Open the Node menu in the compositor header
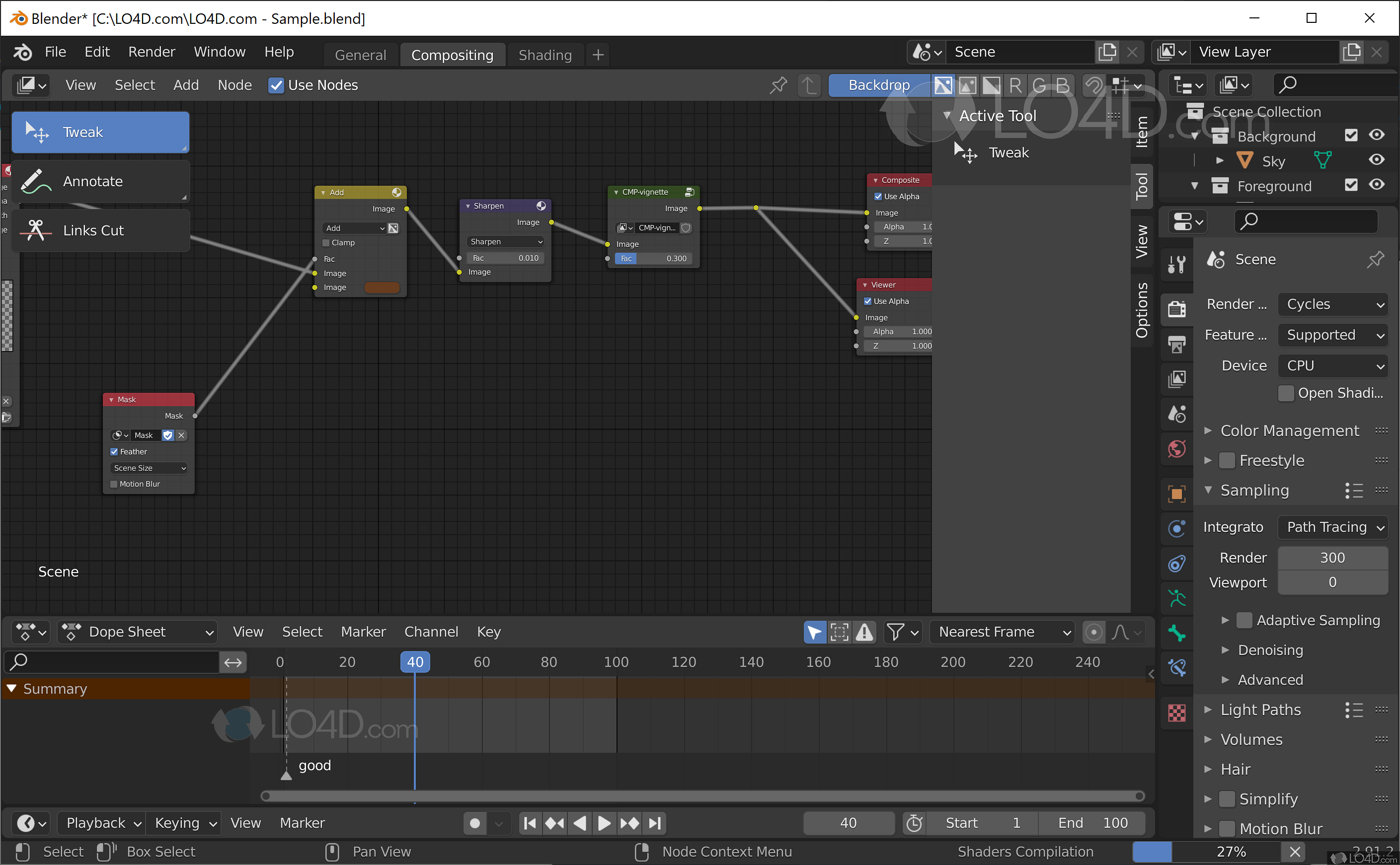The image size is (1400, 865). coord(234,85)
